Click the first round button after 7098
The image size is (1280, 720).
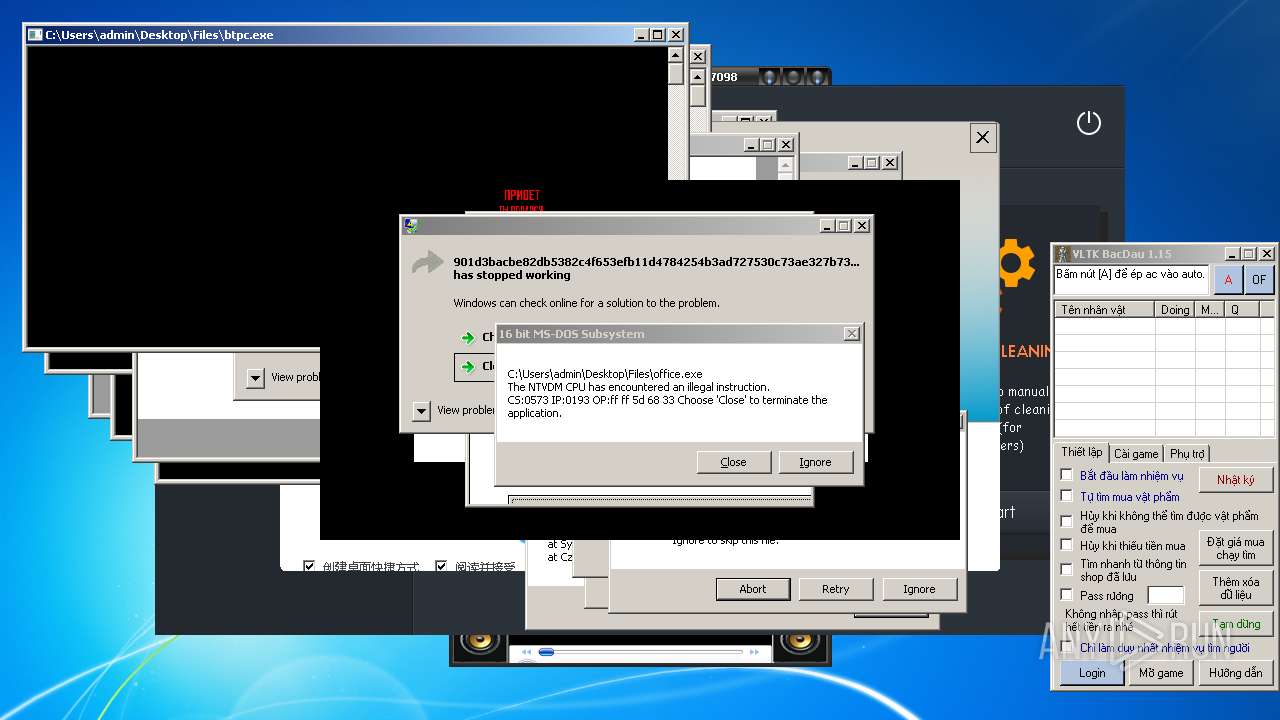click(769, 77)
